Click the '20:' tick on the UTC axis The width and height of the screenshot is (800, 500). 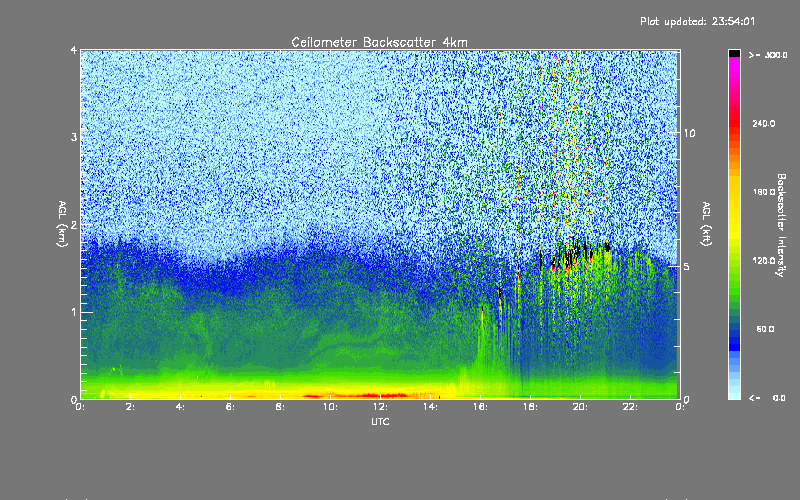[580, 407]
